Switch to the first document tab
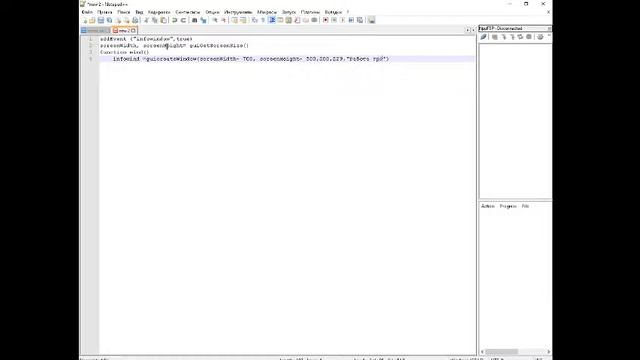This screenshot has width=640, height=360. point(95,31)
